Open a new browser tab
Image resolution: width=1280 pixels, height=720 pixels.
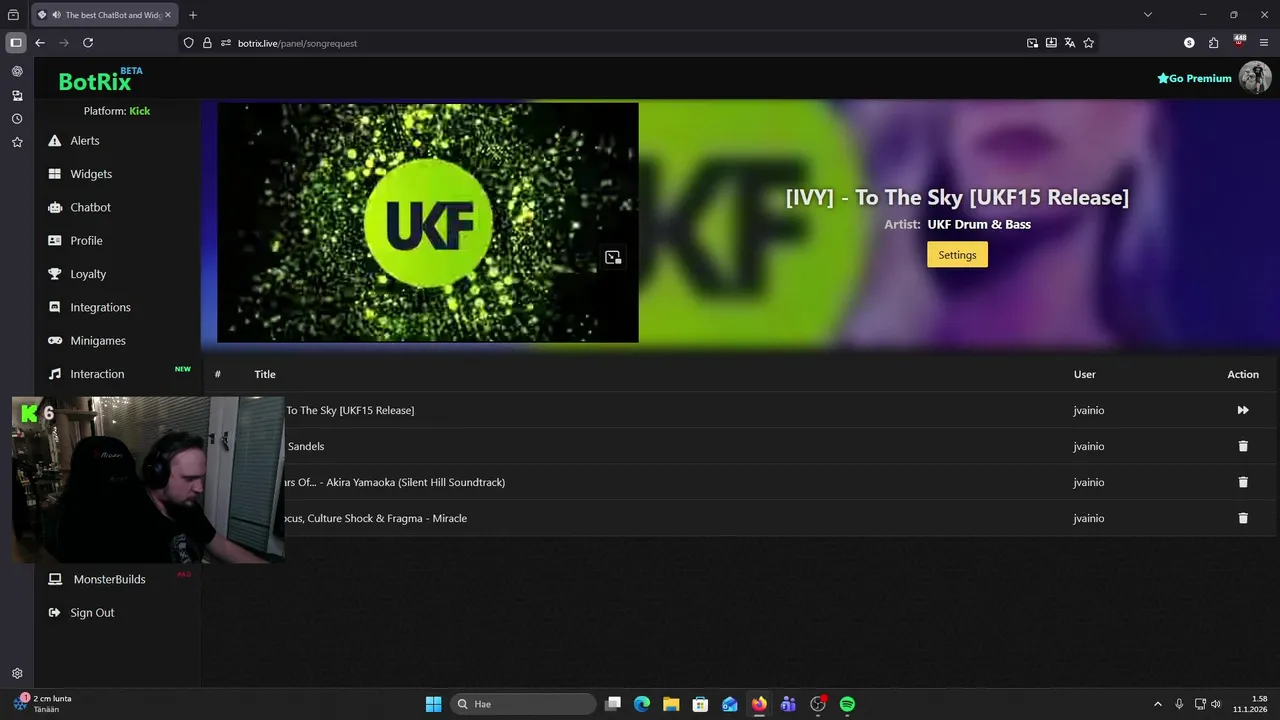(x=193, y=15)
